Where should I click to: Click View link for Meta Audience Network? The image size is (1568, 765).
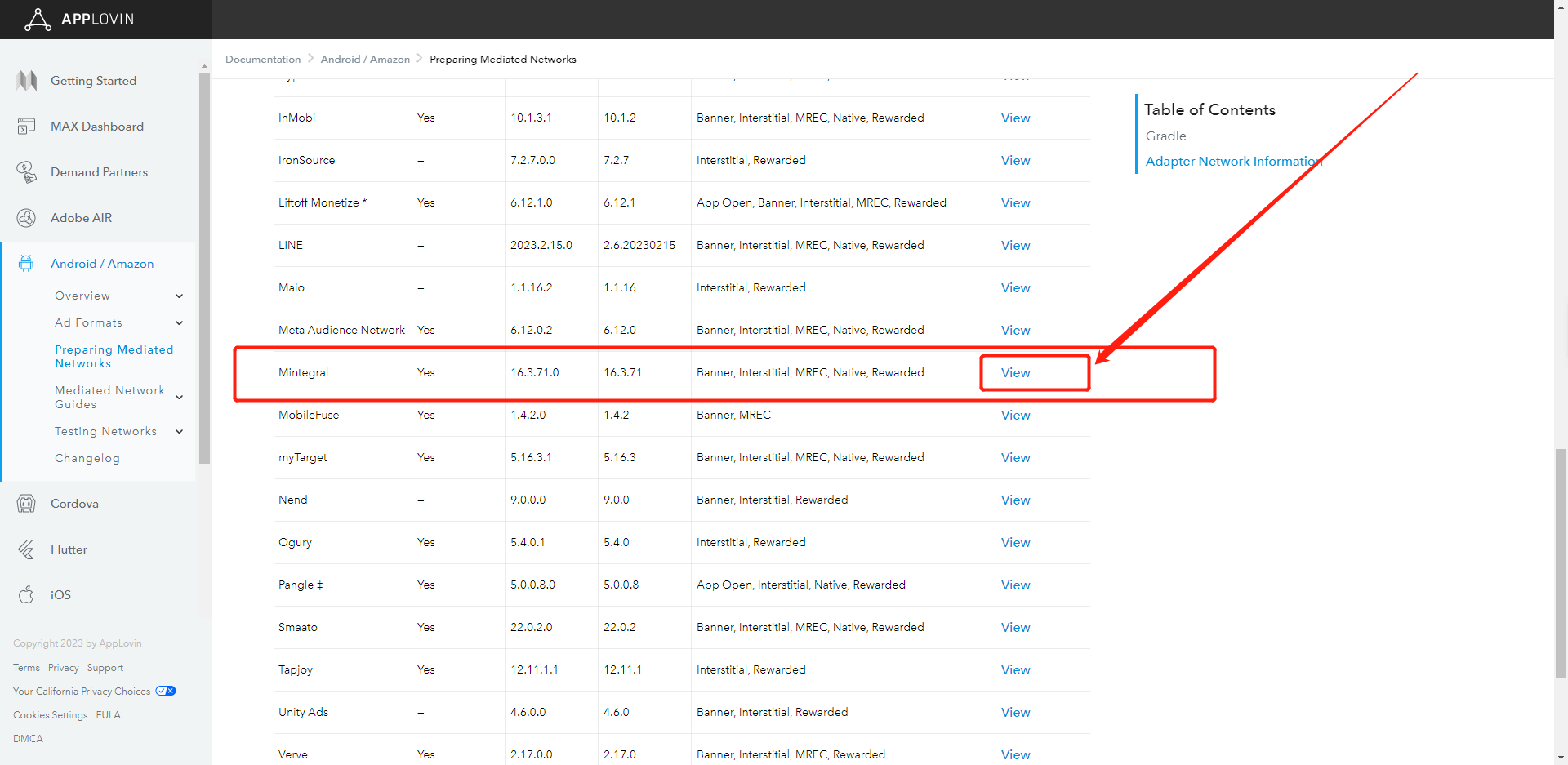tap(1015, 330)
